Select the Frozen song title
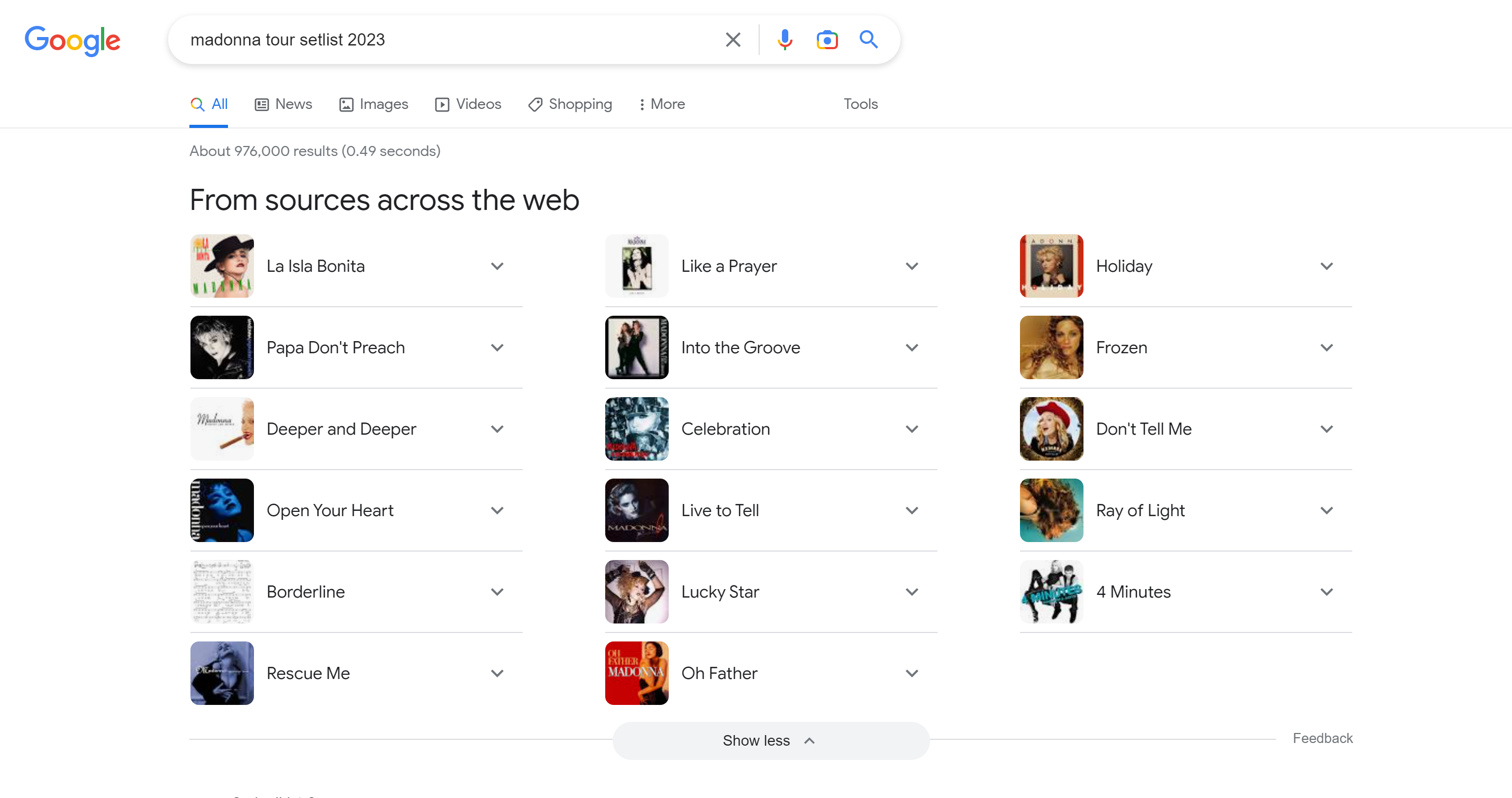The height and width of the screenshot is (798, 1512). pos(1122,348)
